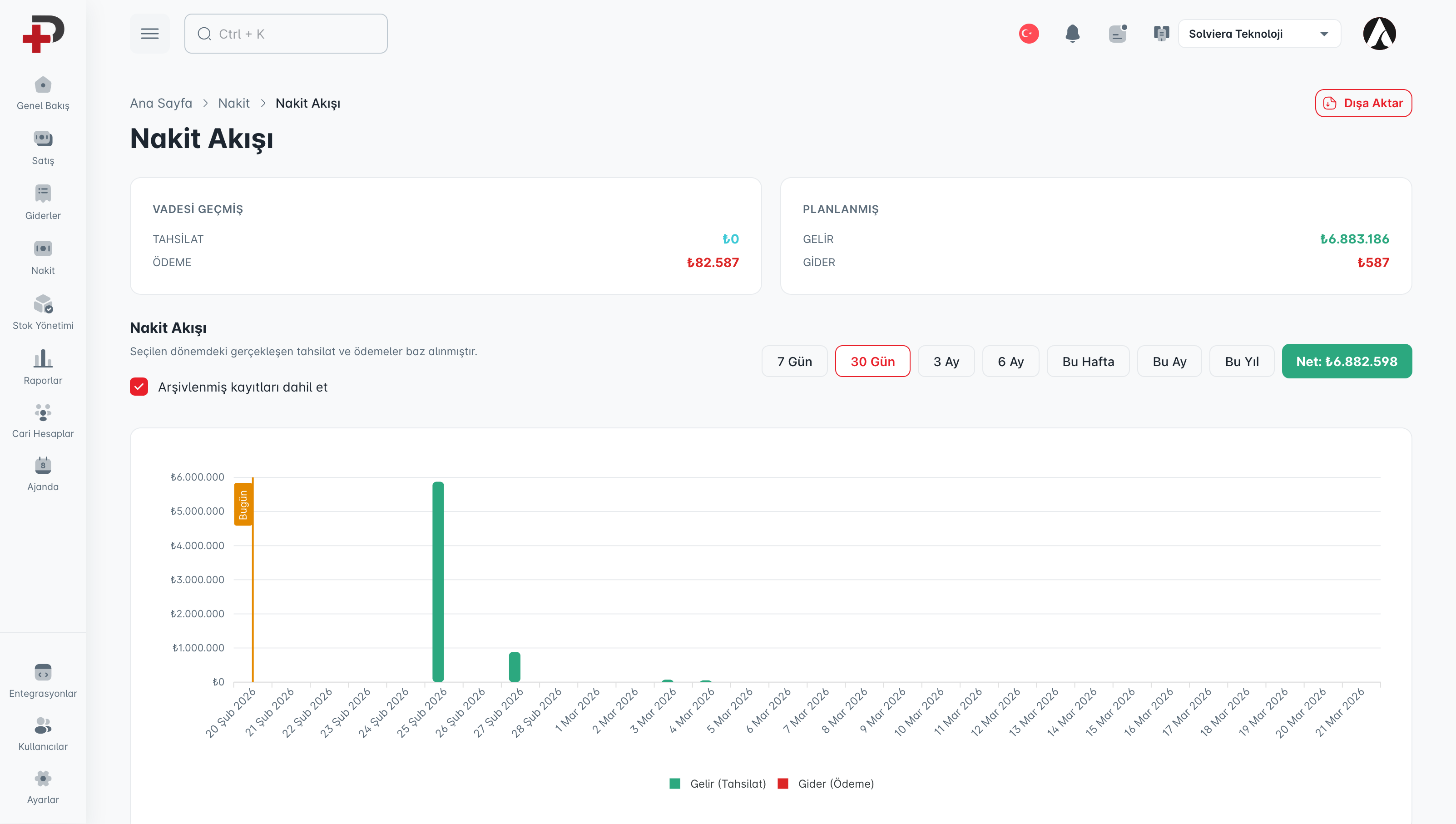Open the Ajanda calendar

tap(42, 473)
